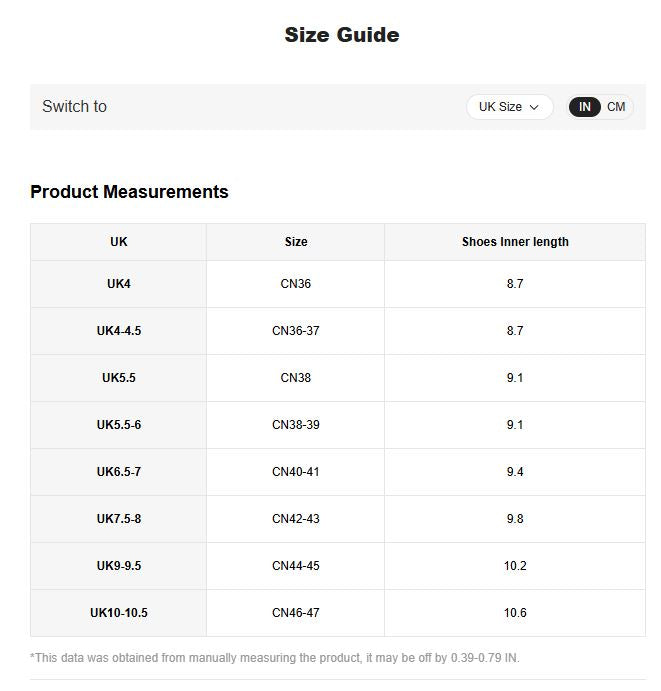Click the UK5.5 row label
Viewport: 661px width, 691px height.
coord(119,378)
